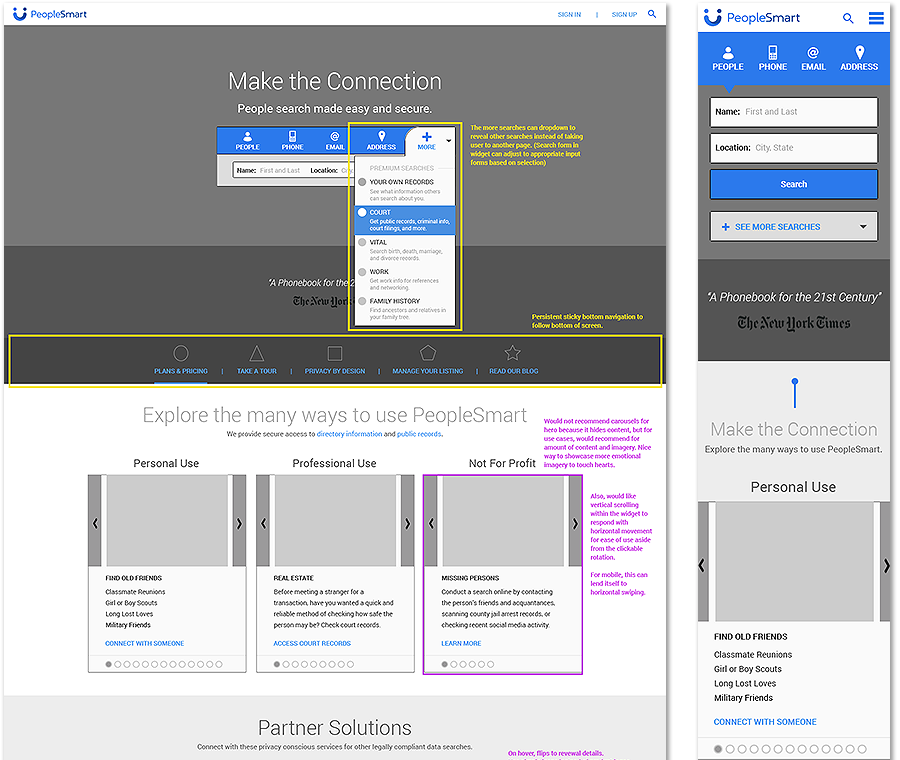Click the Manage Your Listing nav label
The image size is (900, 760).
428,371
